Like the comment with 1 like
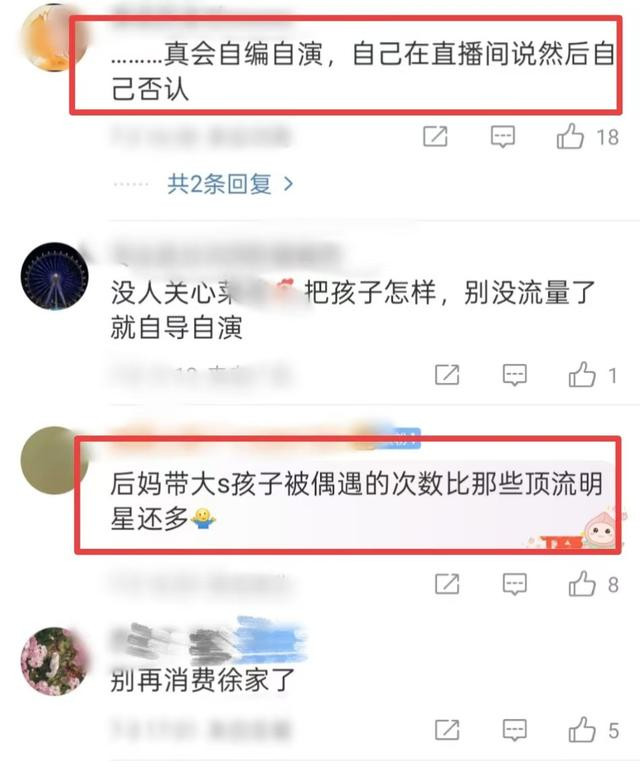Viewport: 640px width, 767px height. [x=582, y=374]
